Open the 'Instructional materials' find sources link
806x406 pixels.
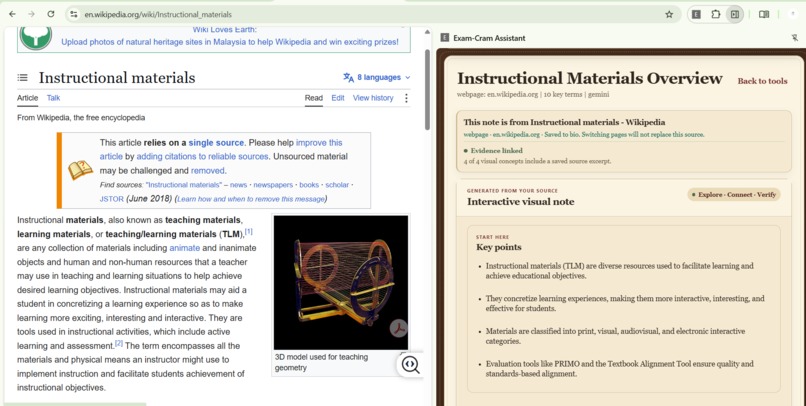click(x=184, y=185)
